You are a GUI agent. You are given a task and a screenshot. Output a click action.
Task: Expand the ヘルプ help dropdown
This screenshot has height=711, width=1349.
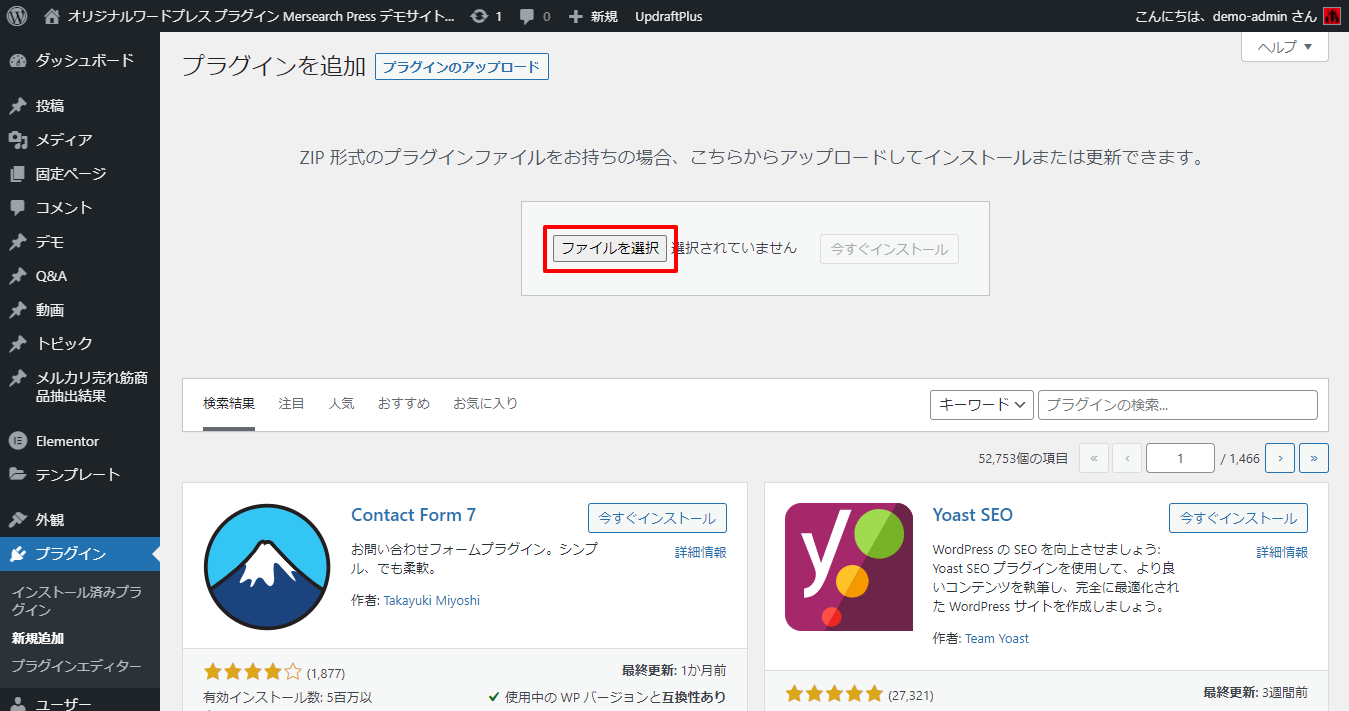1285,47
